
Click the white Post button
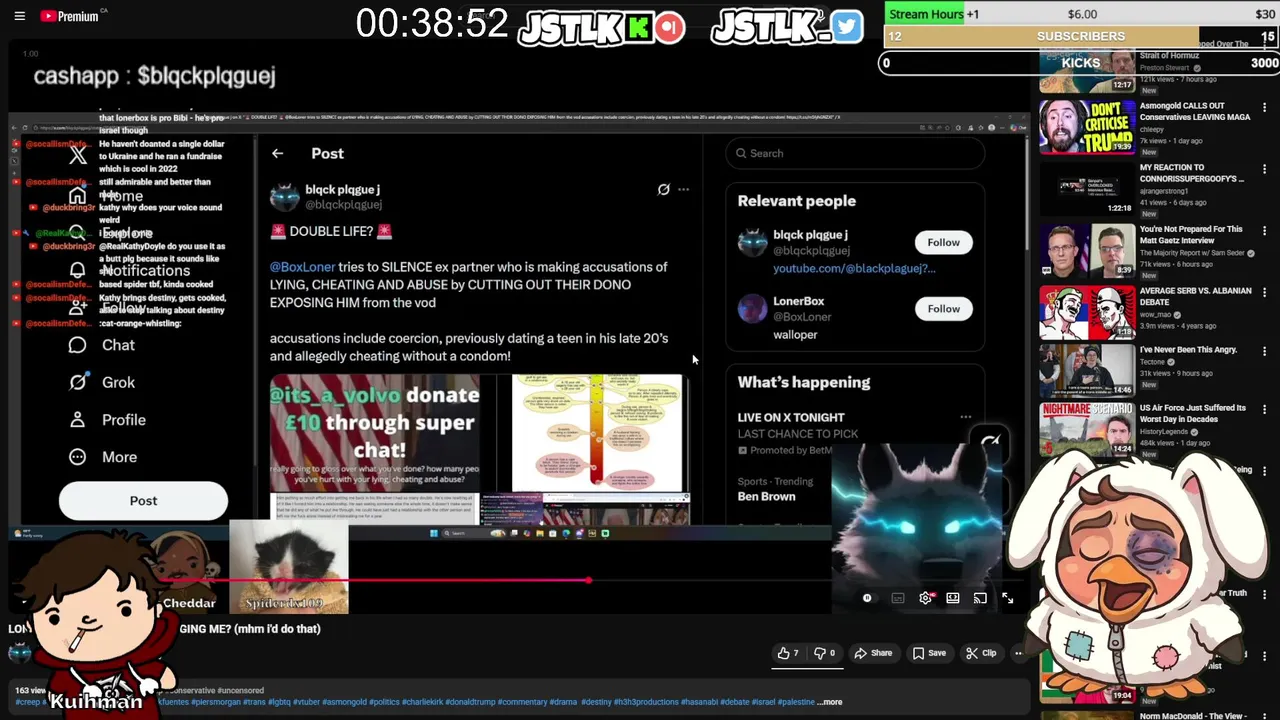click(143, 501)
